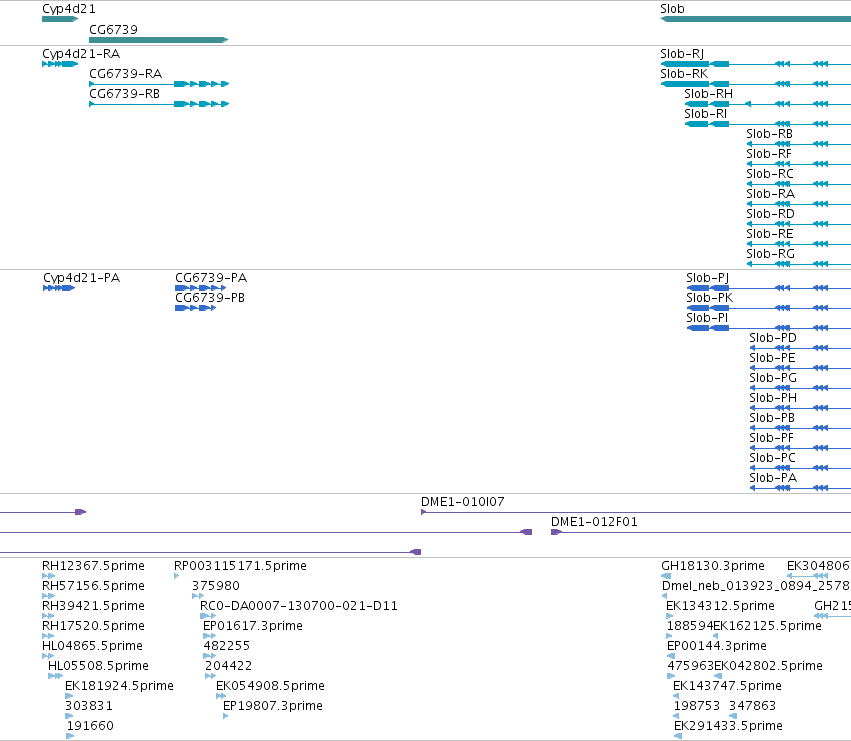Open the RH17520.5prime EST
Screen dimensions: 851x741
point(48,636)
